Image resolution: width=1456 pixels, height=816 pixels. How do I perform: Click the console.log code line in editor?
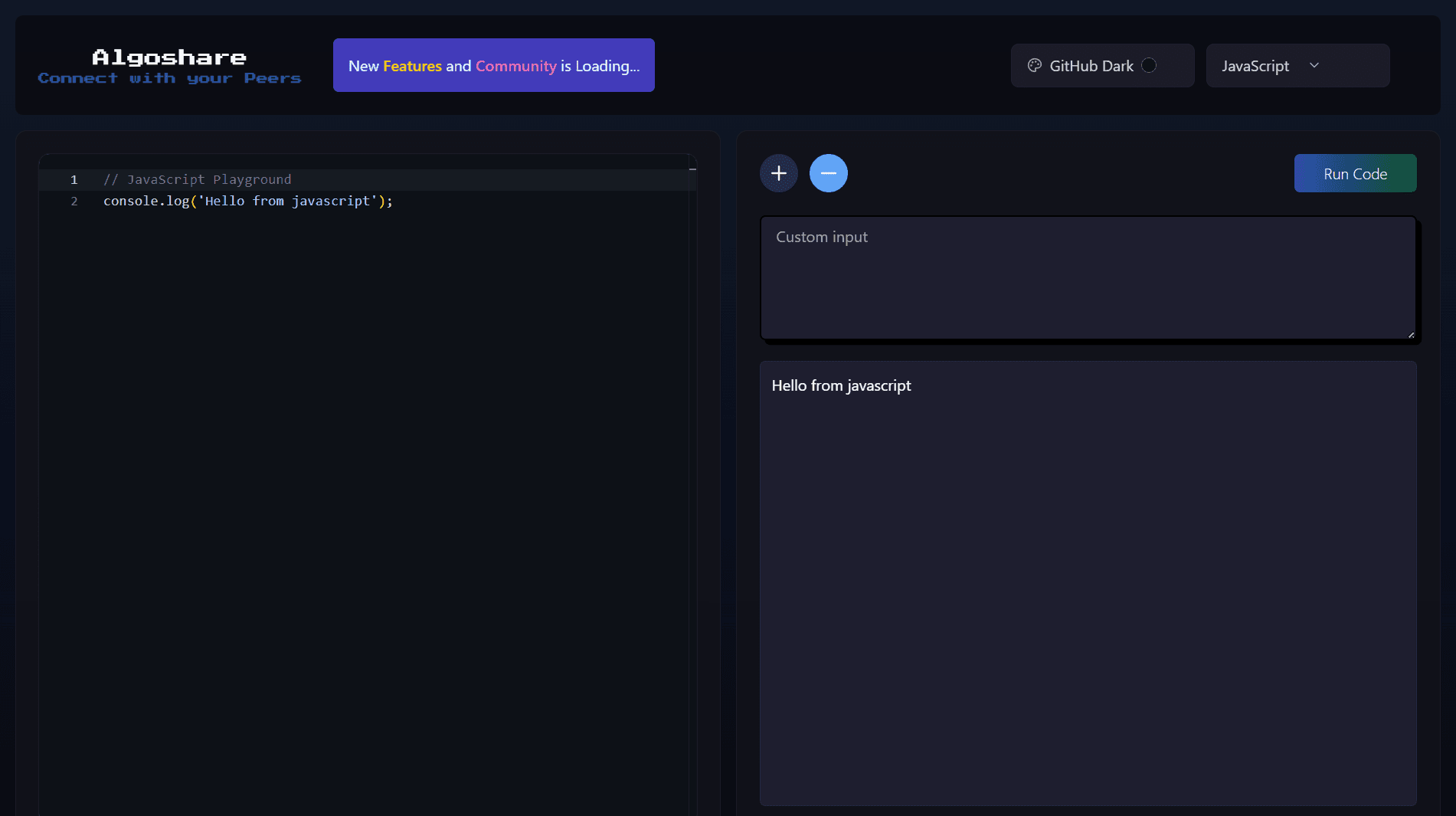click(x=247, y=201)
